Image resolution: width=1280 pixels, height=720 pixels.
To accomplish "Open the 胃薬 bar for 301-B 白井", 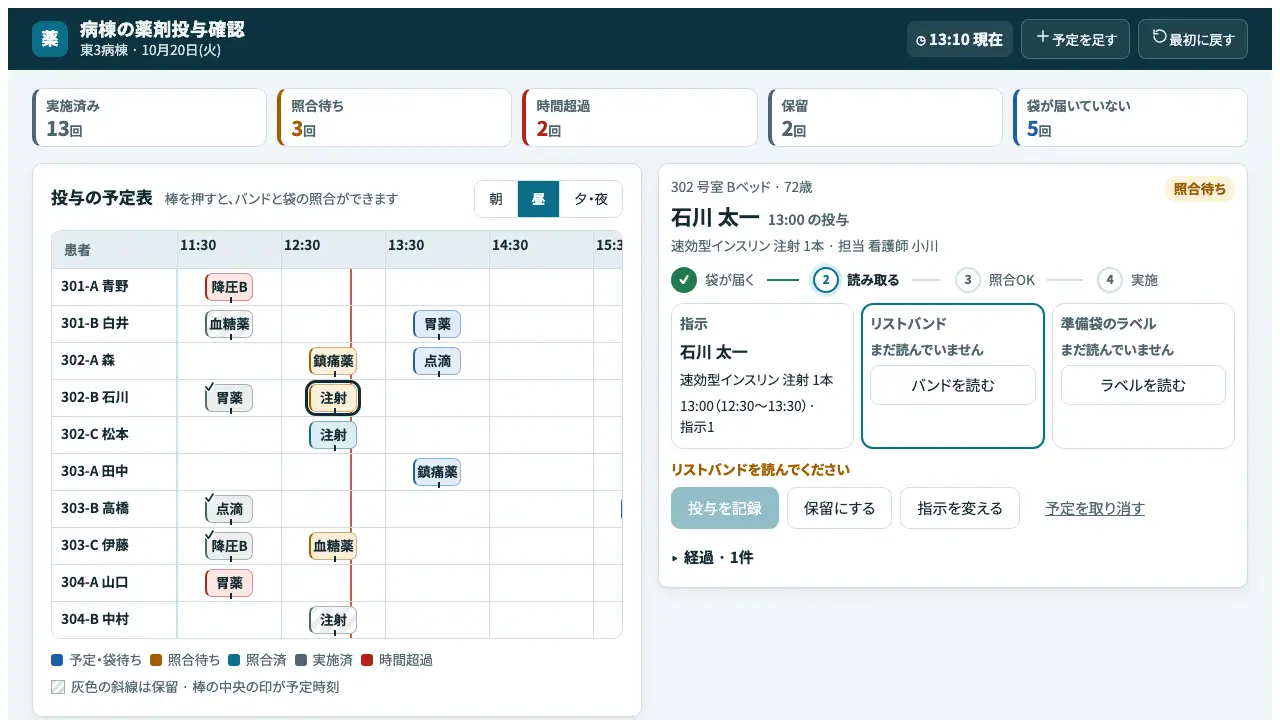I will pos(437,324).
